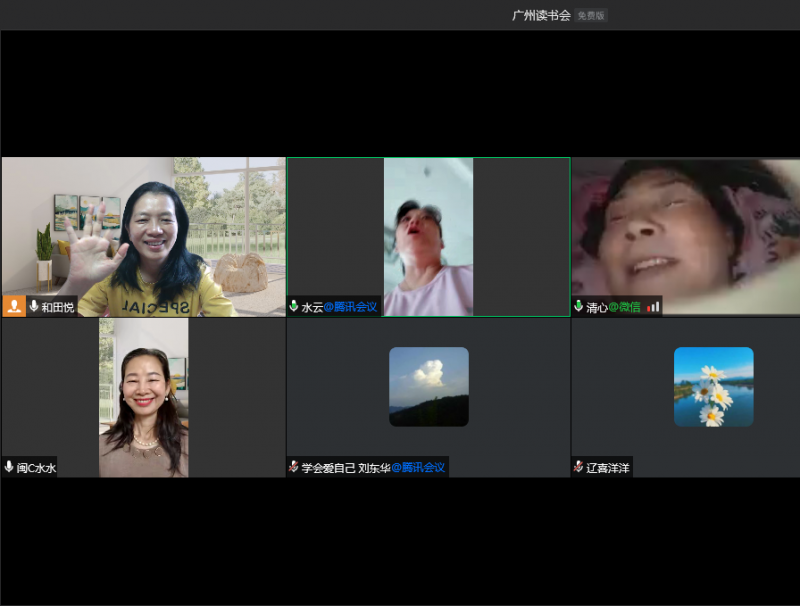
Task: Click the microphone icon next to 闽C水水
Action: click(9, 467)
